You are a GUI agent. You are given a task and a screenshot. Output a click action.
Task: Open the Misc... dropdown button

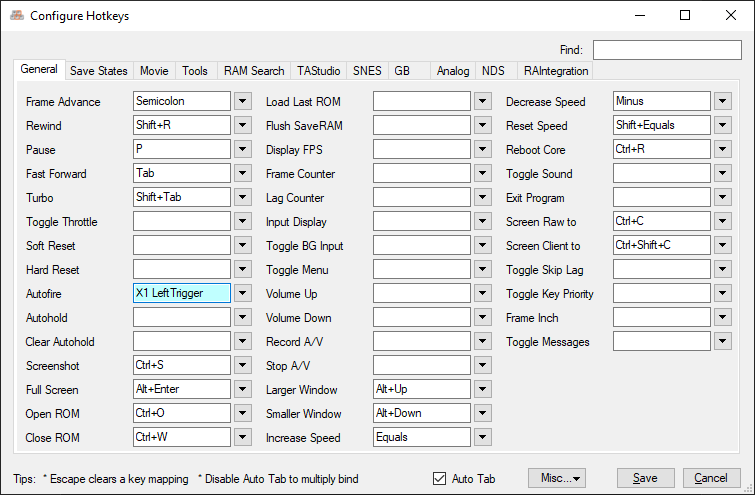pyautogui.click(x=557, y=478)
